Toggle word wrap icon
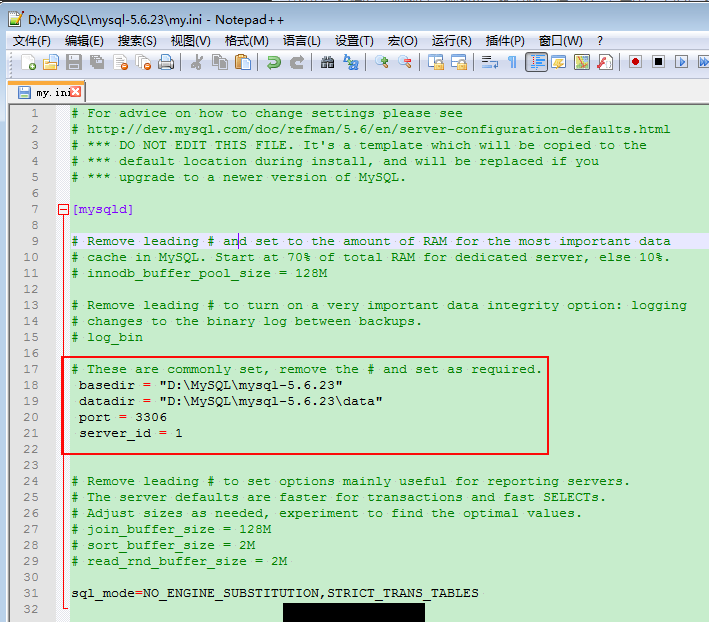This screenshot has height=622, width=709. 490,62
